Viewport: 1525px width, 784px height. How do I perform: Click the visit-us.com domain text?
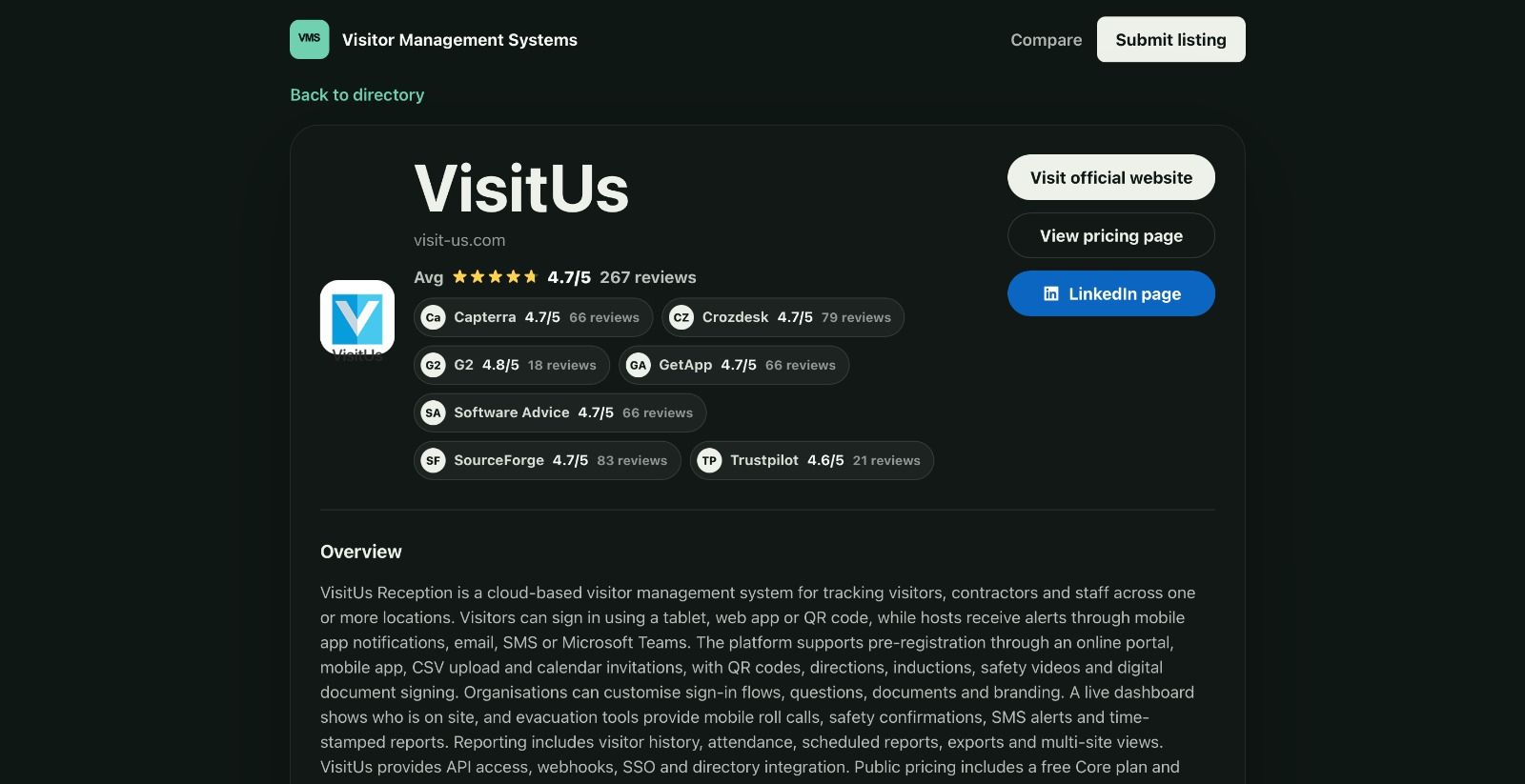(459, 240)
